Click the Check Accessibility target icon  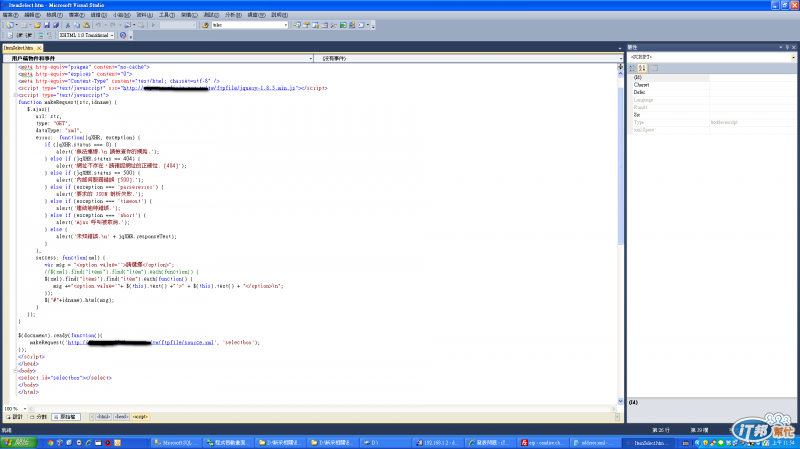123,35
